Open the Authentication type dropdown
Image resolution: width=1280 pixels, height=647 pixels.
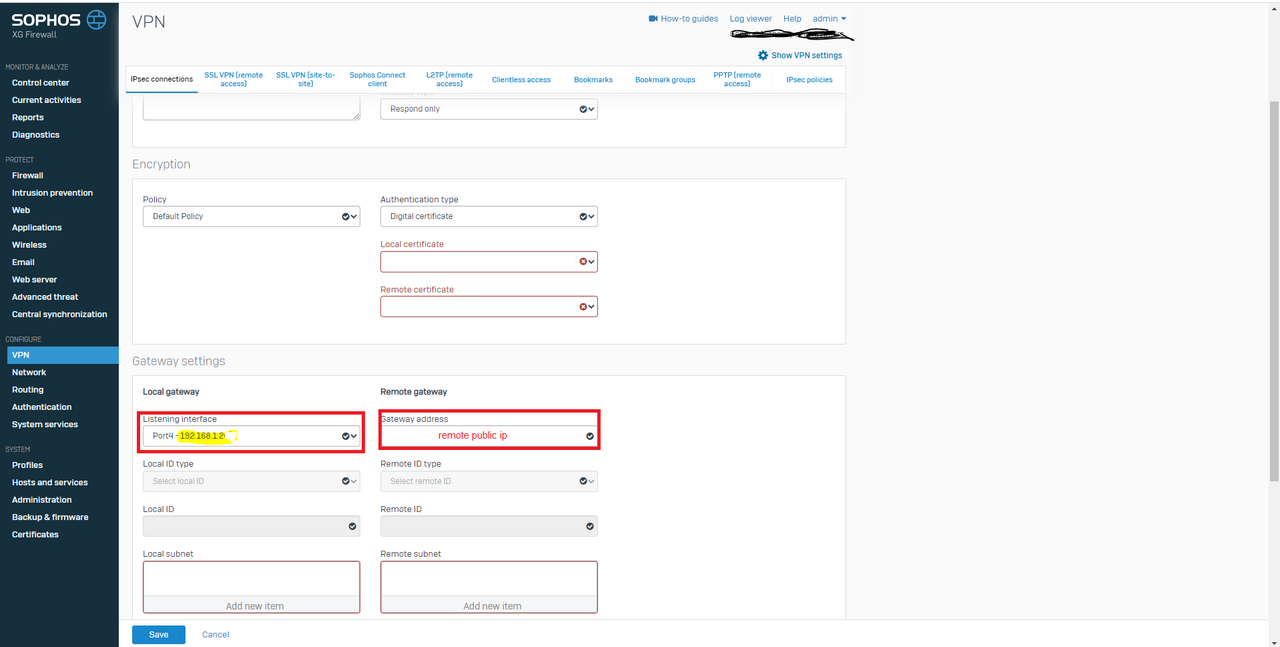coord(489,216)
